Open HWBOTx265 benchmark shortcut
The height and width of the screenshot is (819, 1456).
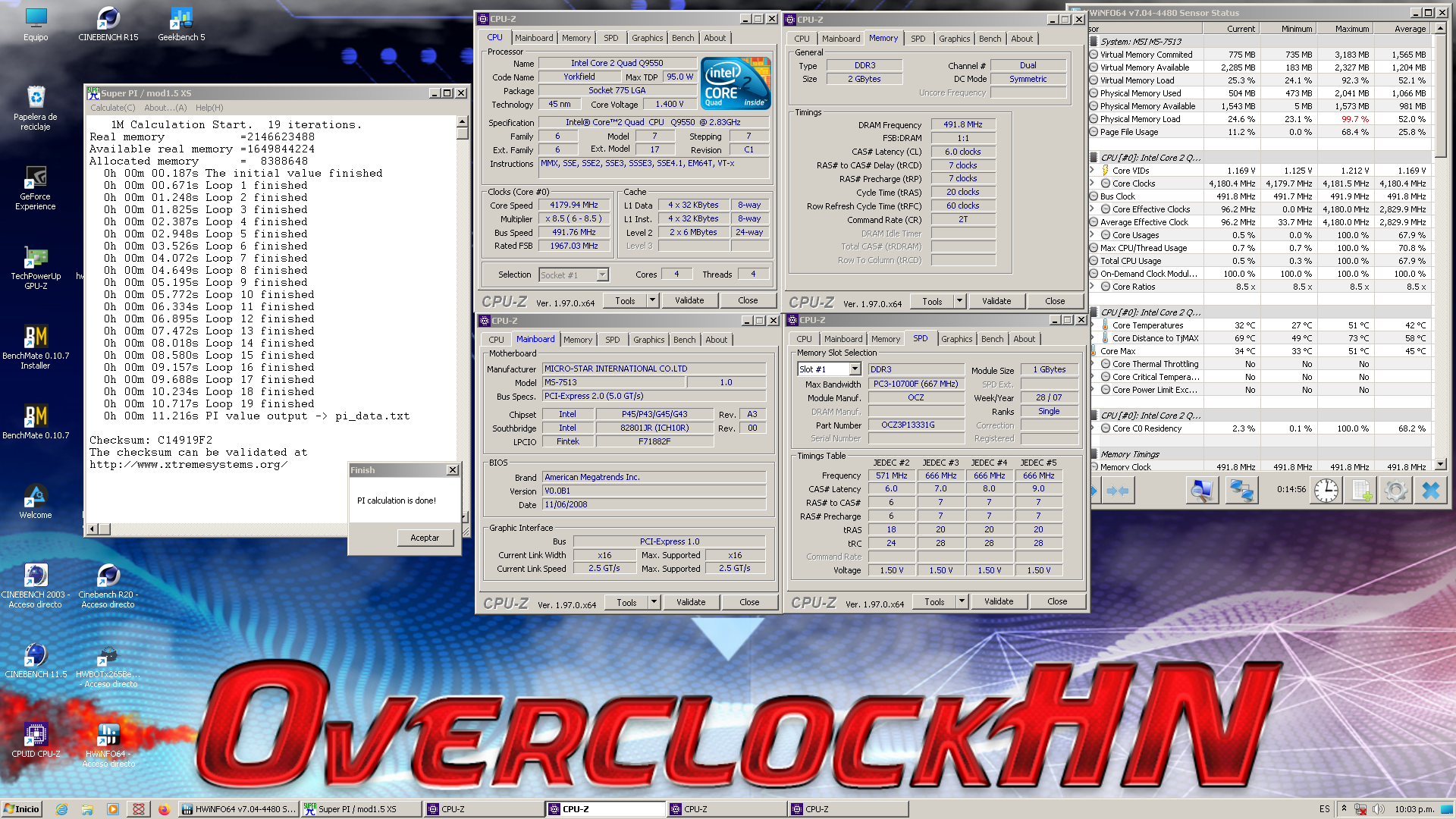coord(108,666)
